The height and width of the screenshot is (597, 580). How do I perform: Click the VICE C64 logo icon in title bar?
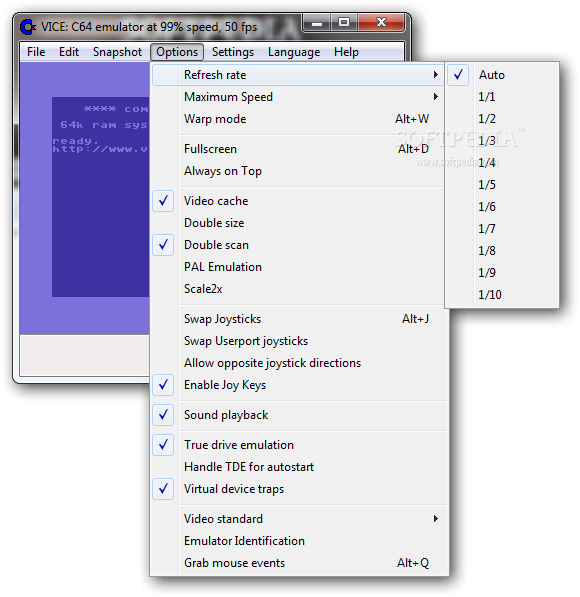tap(27, 27)
